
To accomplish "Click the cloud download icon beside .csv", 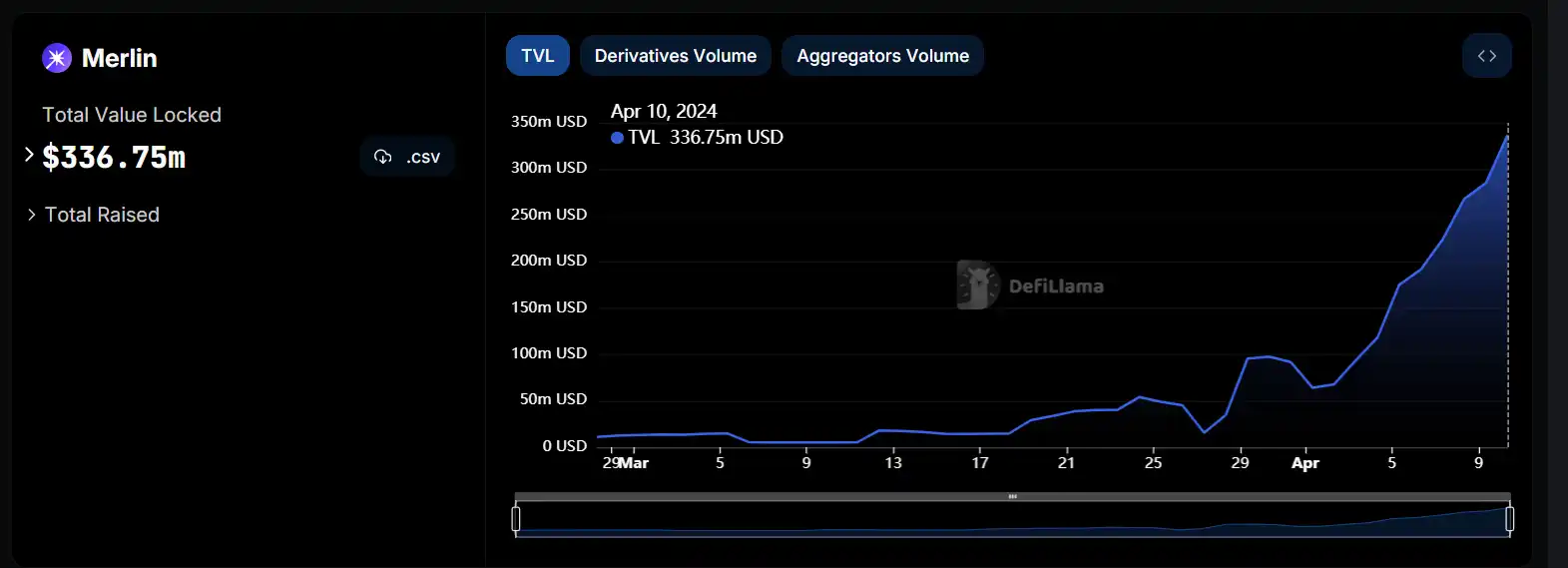I will [x=382, y=157].
